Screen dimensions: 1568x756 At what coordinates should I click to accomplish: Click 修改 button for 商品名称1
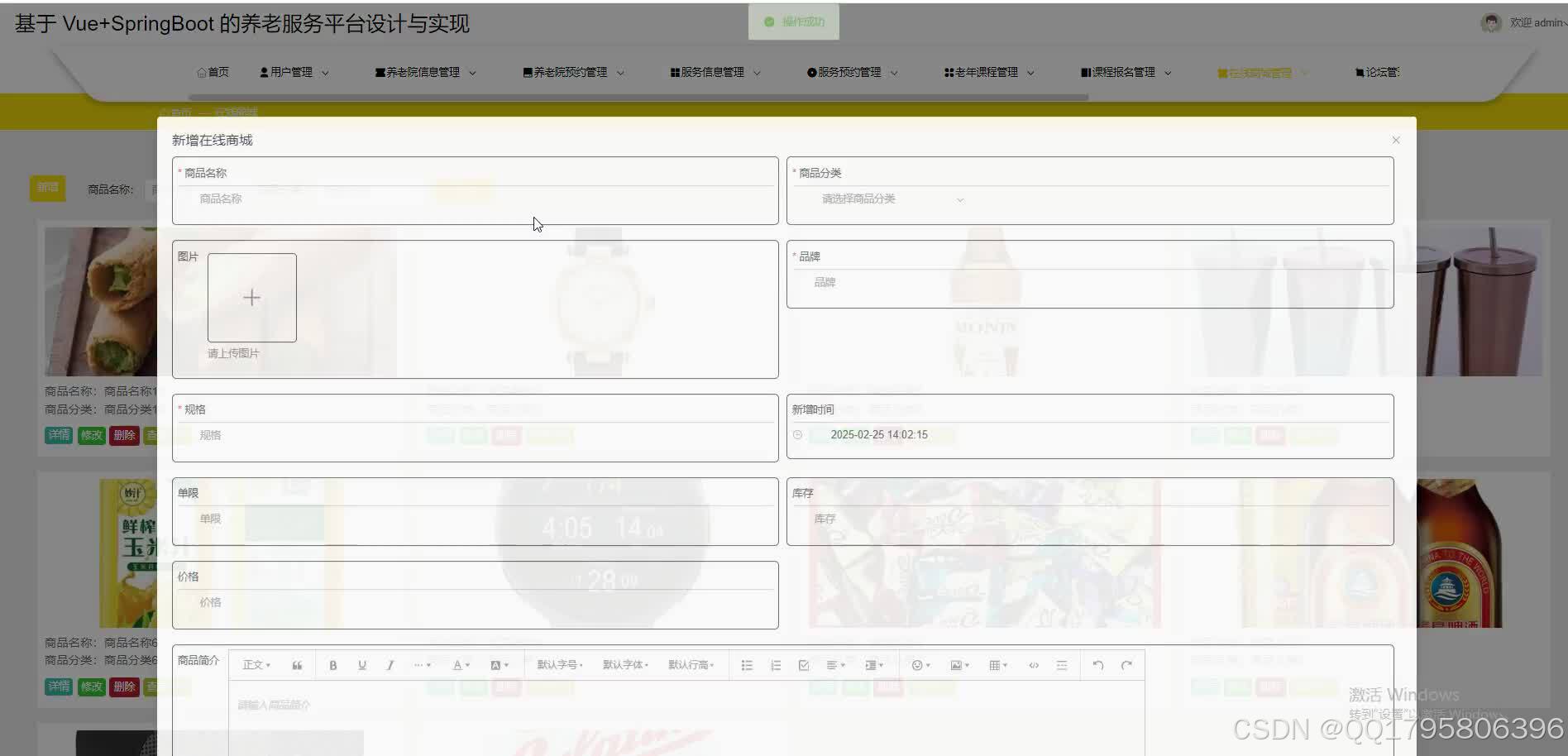coord(92,435)
